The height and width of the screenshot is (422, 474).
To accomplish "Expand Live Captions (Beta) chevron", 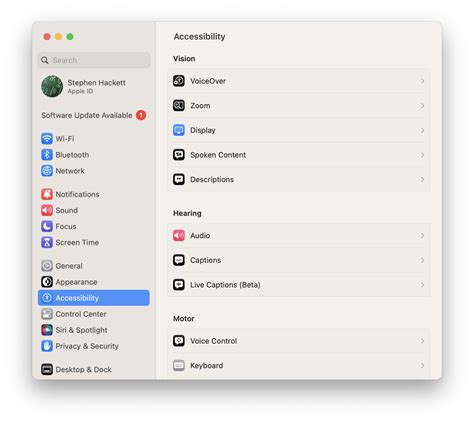I will coord(422,285).
